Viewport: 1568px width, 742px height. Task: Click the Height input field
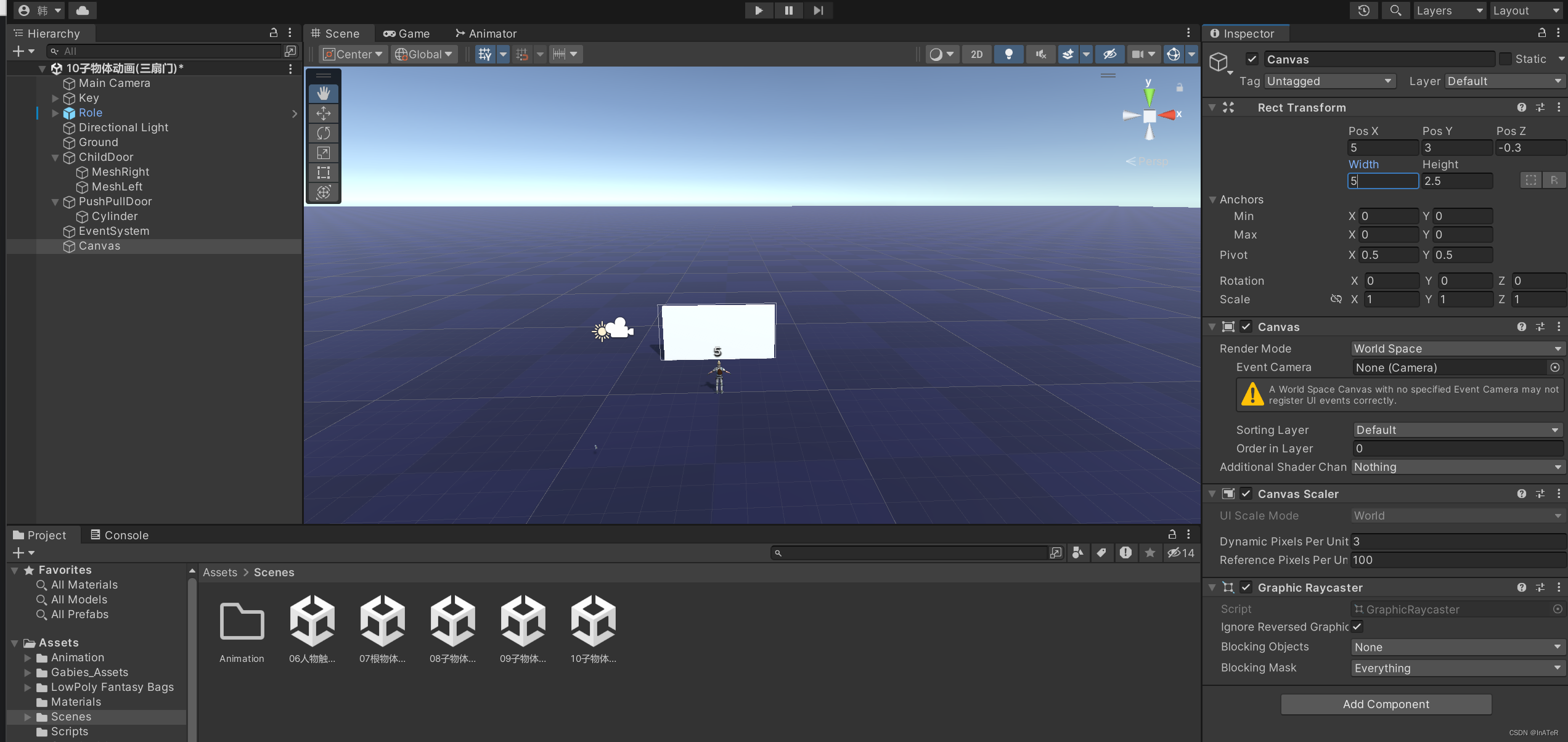tap(1456, 181)
